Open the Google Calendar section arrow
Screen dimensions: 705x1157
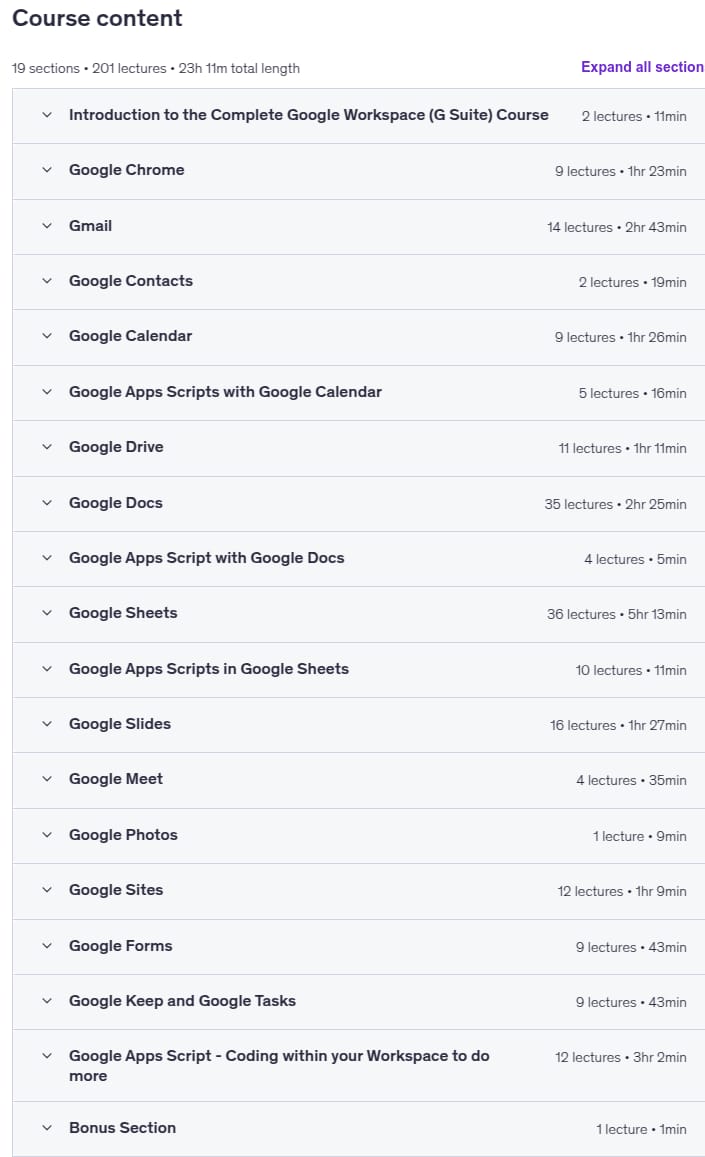tap(47, 336)
